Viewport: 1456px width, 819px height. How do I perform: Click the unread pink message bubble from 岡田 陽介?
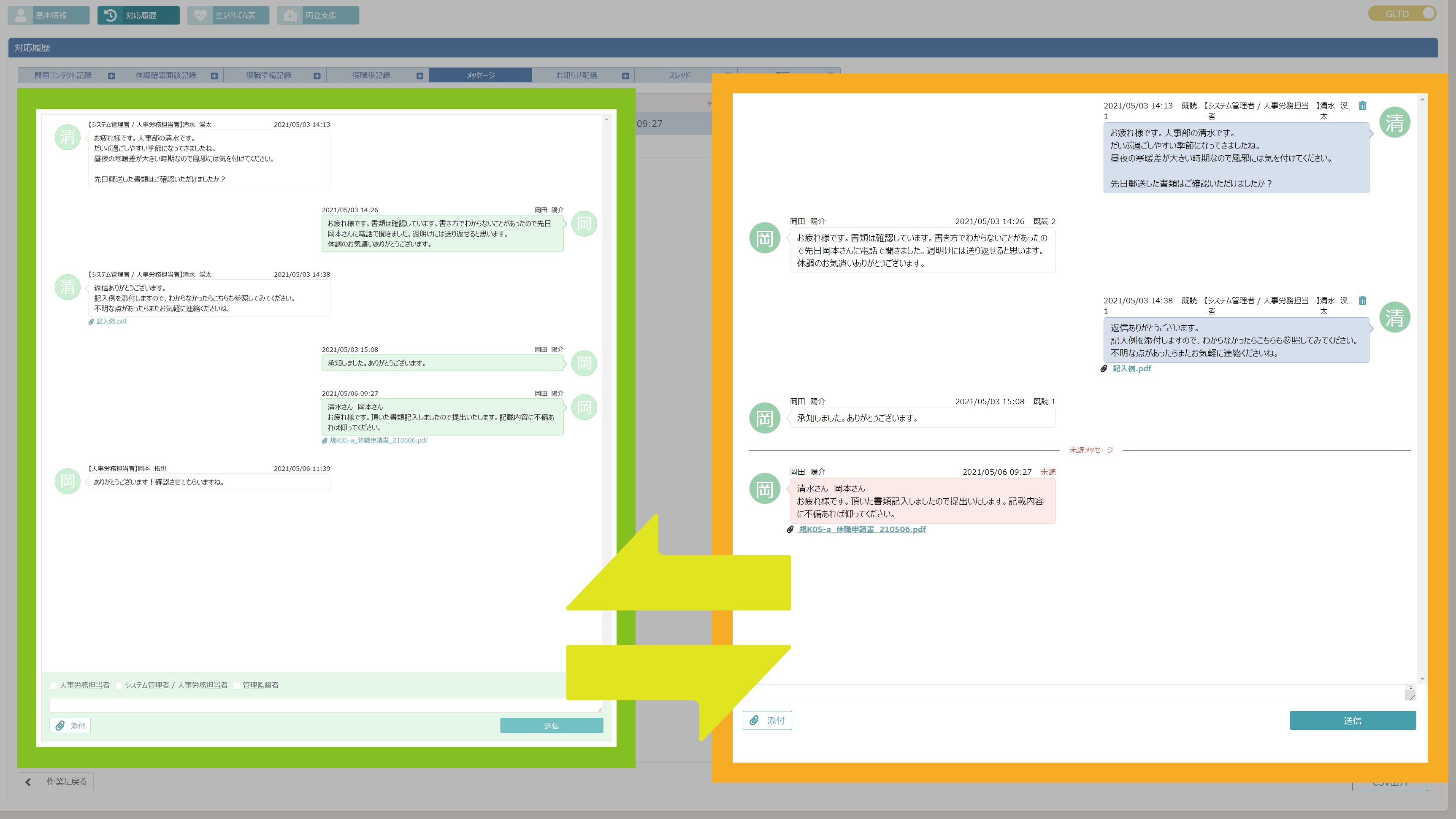(x=923, y=501)
